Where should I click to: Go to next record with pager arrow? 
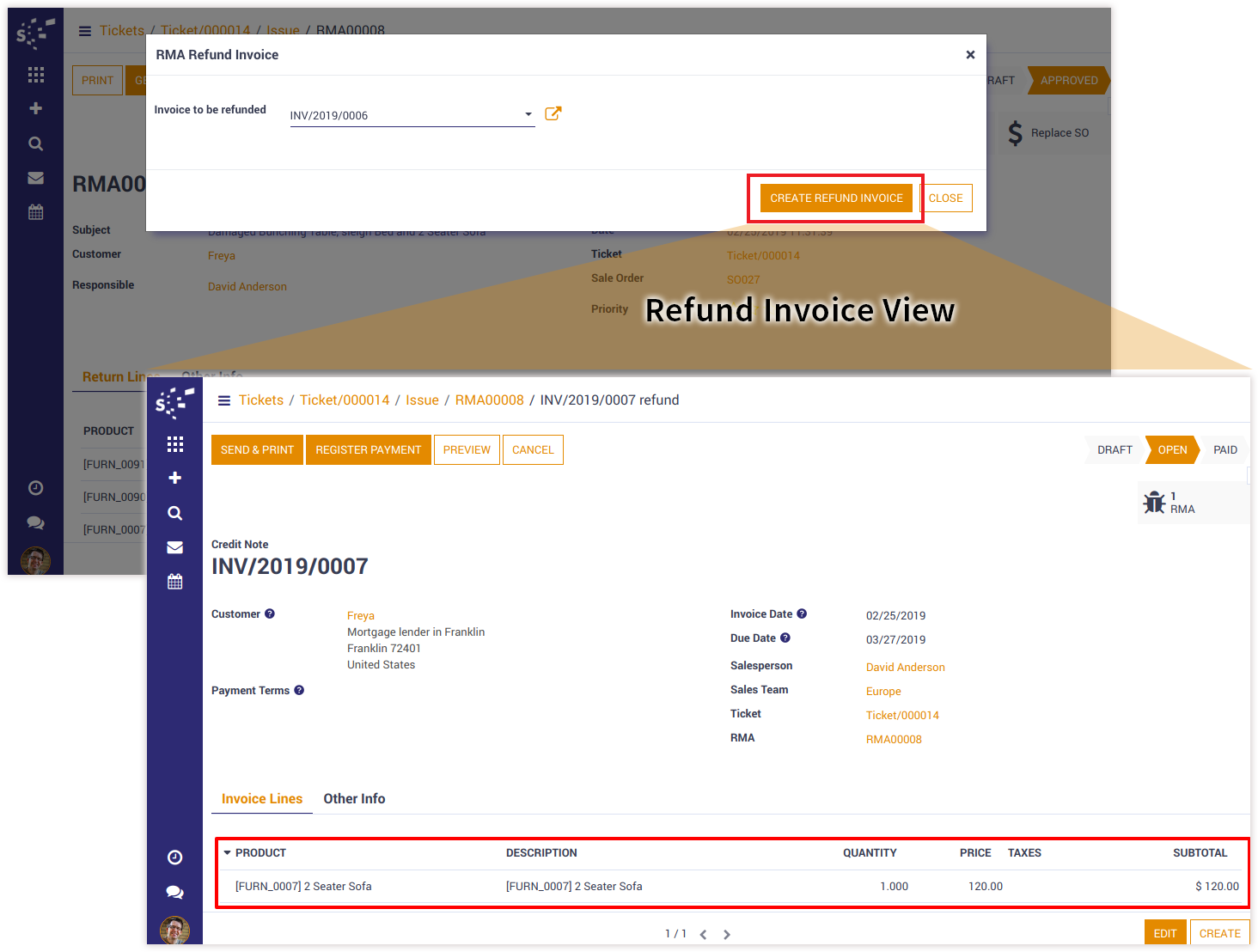727,935
